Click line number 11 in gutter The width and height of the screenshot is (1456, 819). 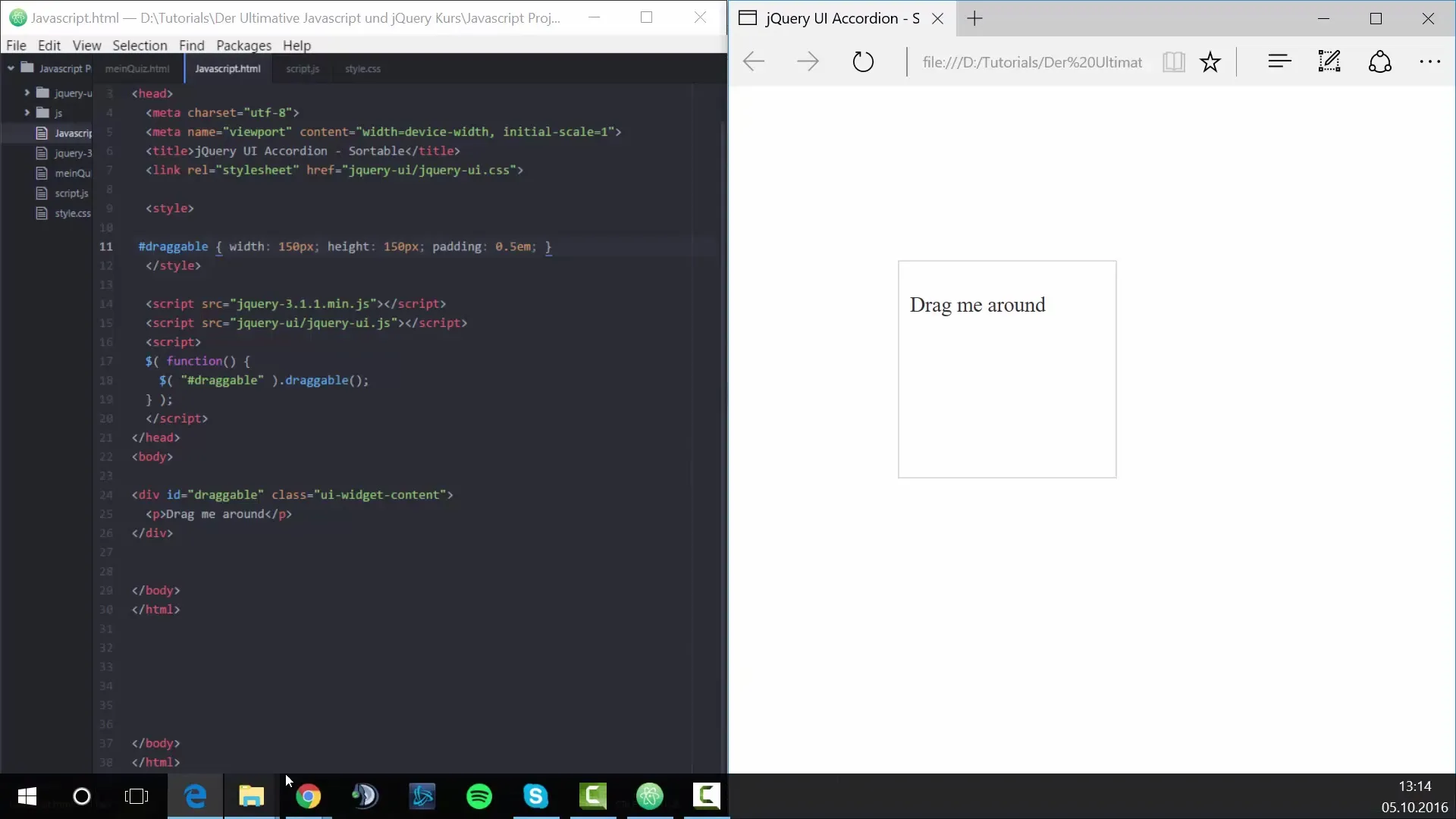pyautogui.click(x=105, y=246)
